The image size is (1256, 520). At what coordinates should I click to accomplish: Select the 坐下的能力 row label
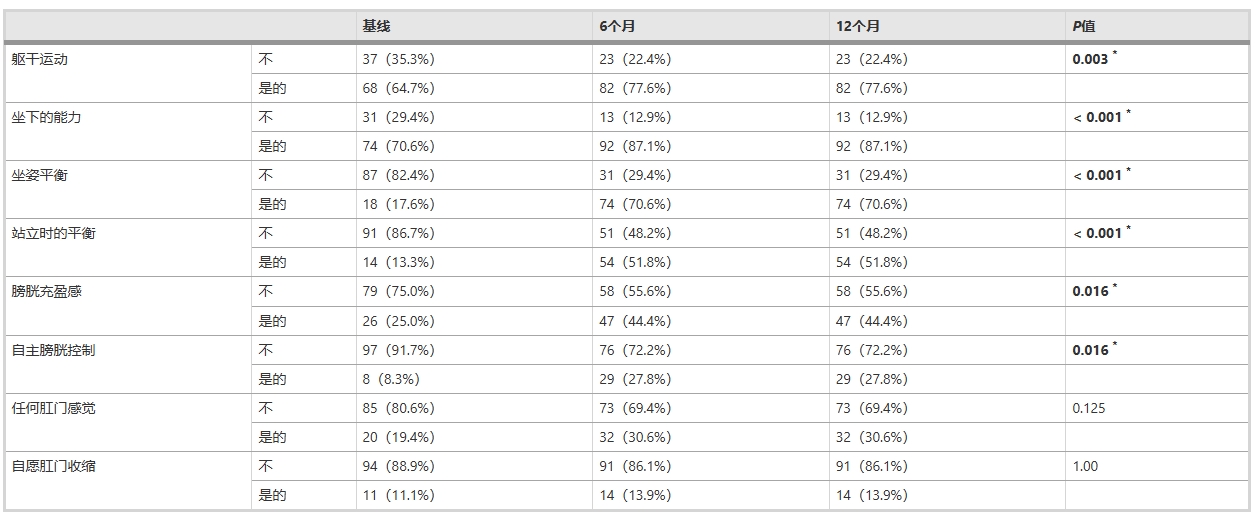(47, 117)
